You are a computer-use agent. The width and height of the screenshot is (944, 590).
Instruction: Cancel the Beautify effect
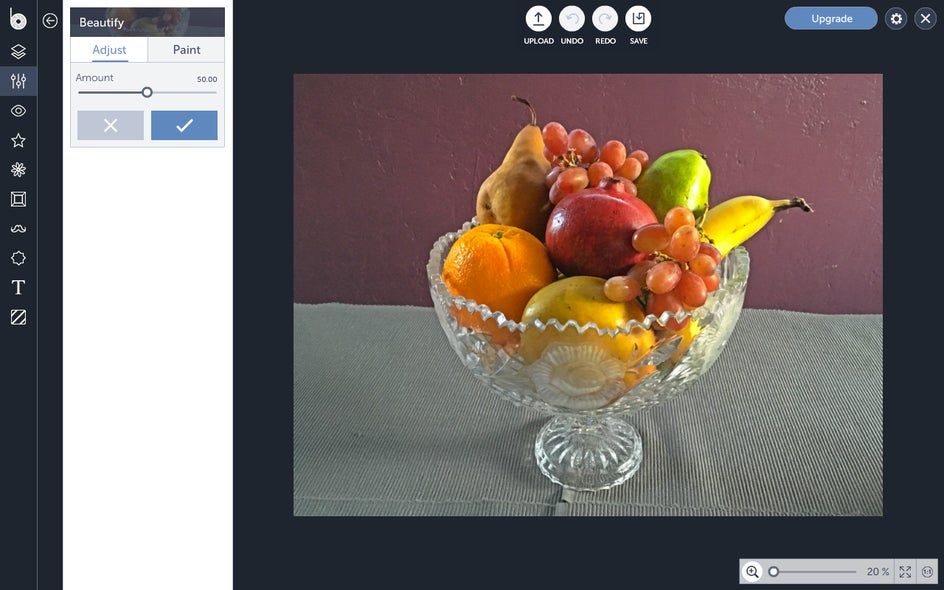[110, 125]
